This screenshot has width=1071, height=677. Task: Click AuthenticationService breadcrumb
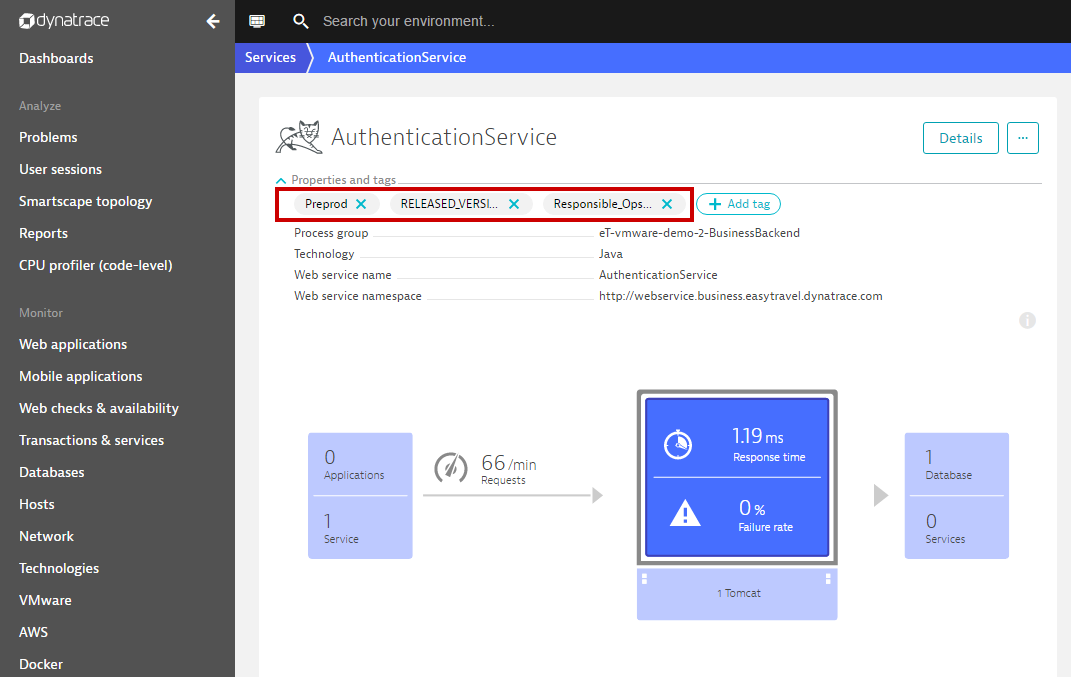coord(397,57)
